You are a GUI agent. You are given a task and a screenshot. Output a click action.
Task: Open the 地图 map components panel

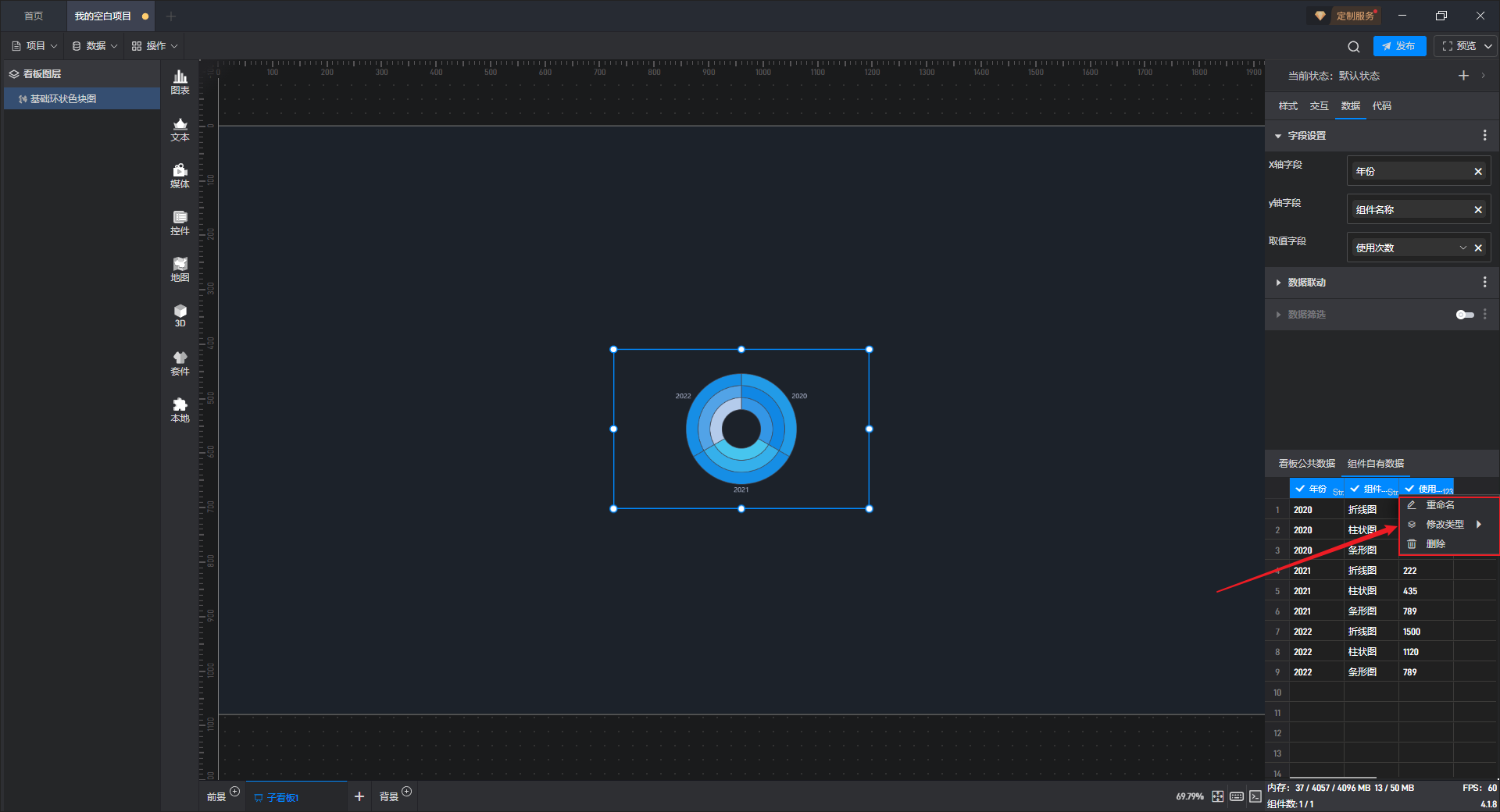tap(180, 269)
